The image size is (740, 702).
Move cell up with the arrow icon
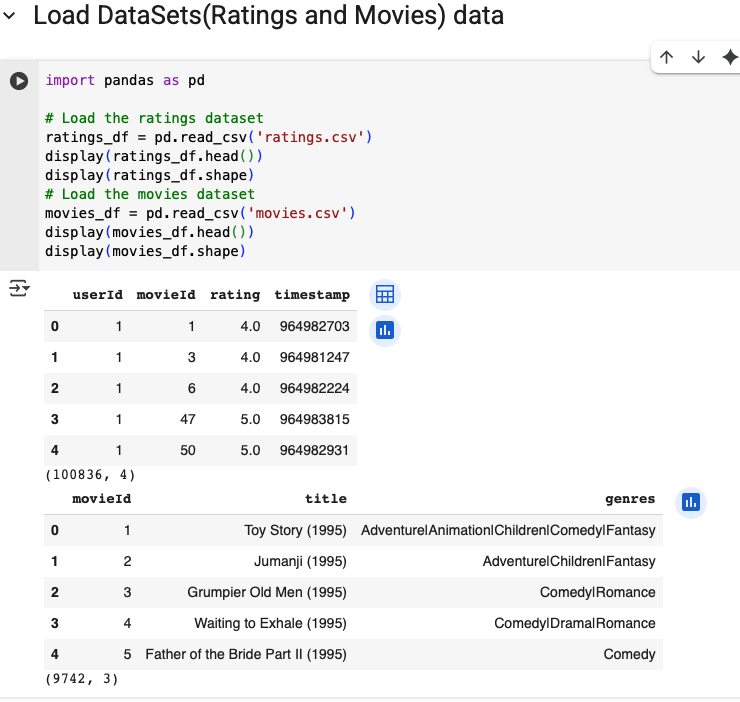point(666,57)
